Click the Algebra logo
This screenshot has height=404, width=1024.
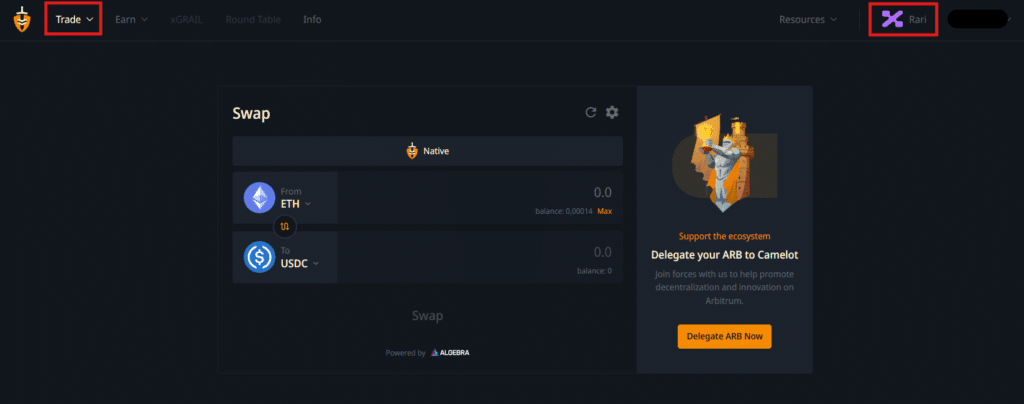point(450,352)
